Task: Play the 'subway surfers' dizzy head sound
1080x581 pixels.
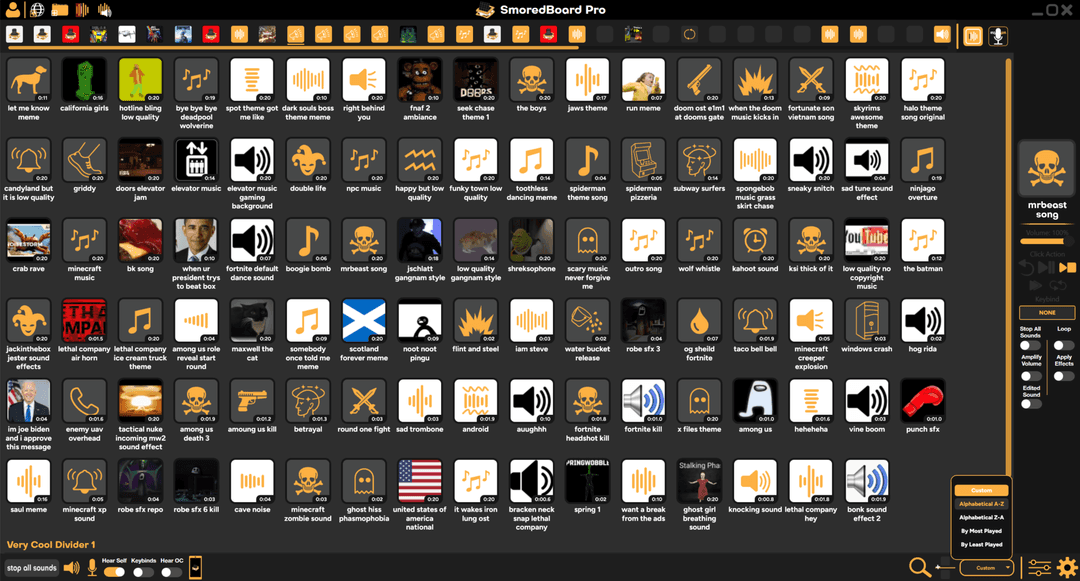Action: (699, 160)
